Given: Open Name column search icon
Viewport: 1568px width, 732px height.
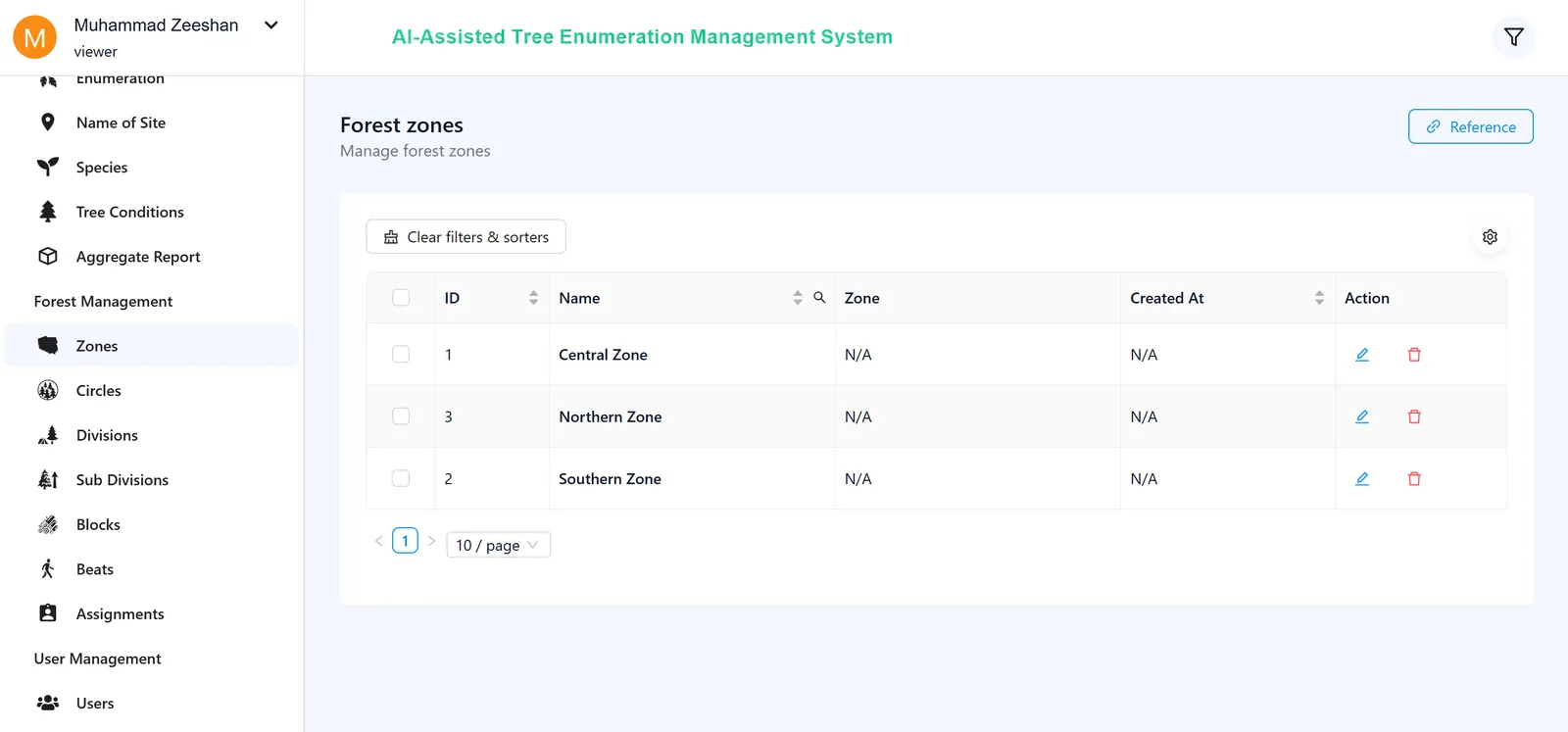Looking at the screenshot, I should (819, 297).
